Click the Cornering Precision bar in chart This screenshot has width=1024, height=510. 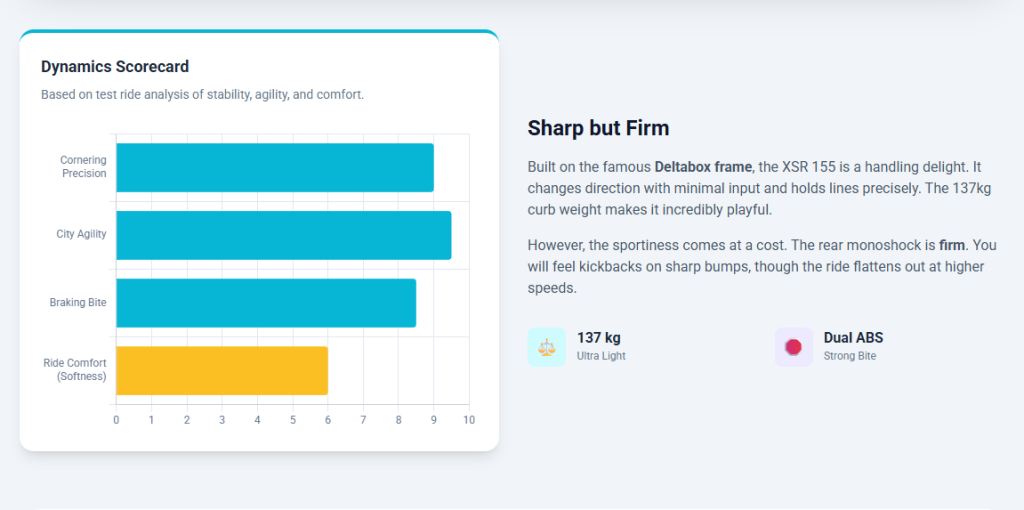(275, 168)
